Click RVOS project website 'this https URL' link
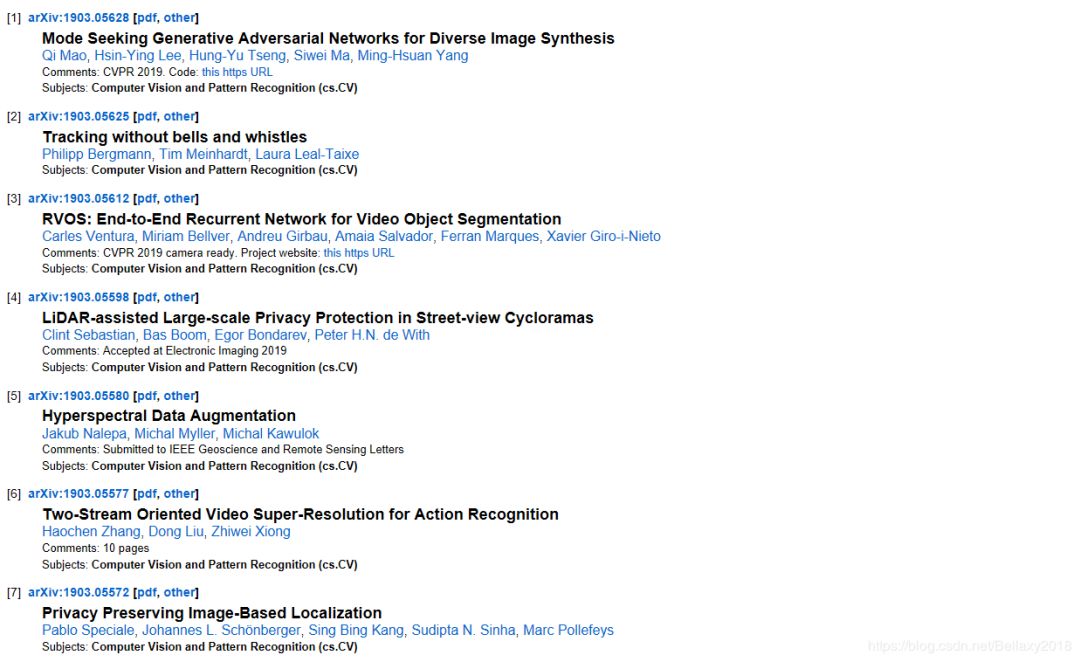Image resolution: width=1080 pixels, height=662 pixels. tap(358, 253)
